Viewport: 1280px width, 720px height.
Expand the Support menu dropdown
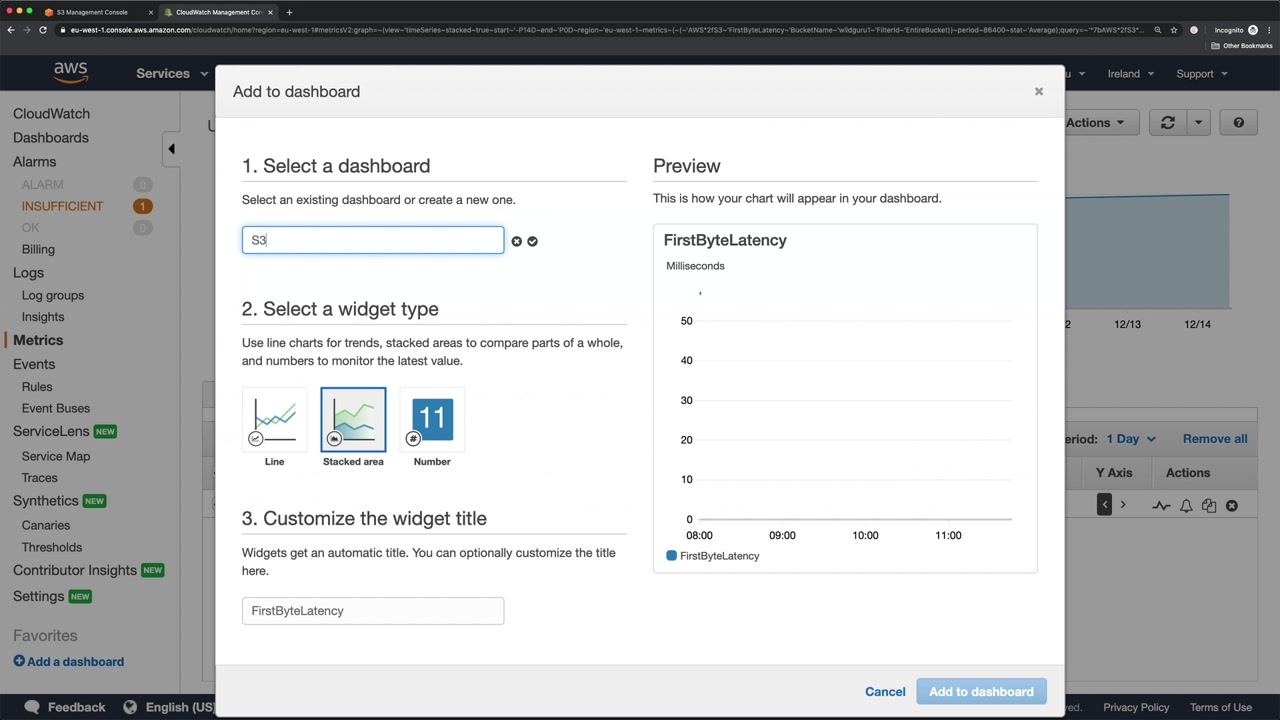click(1201, 74)
